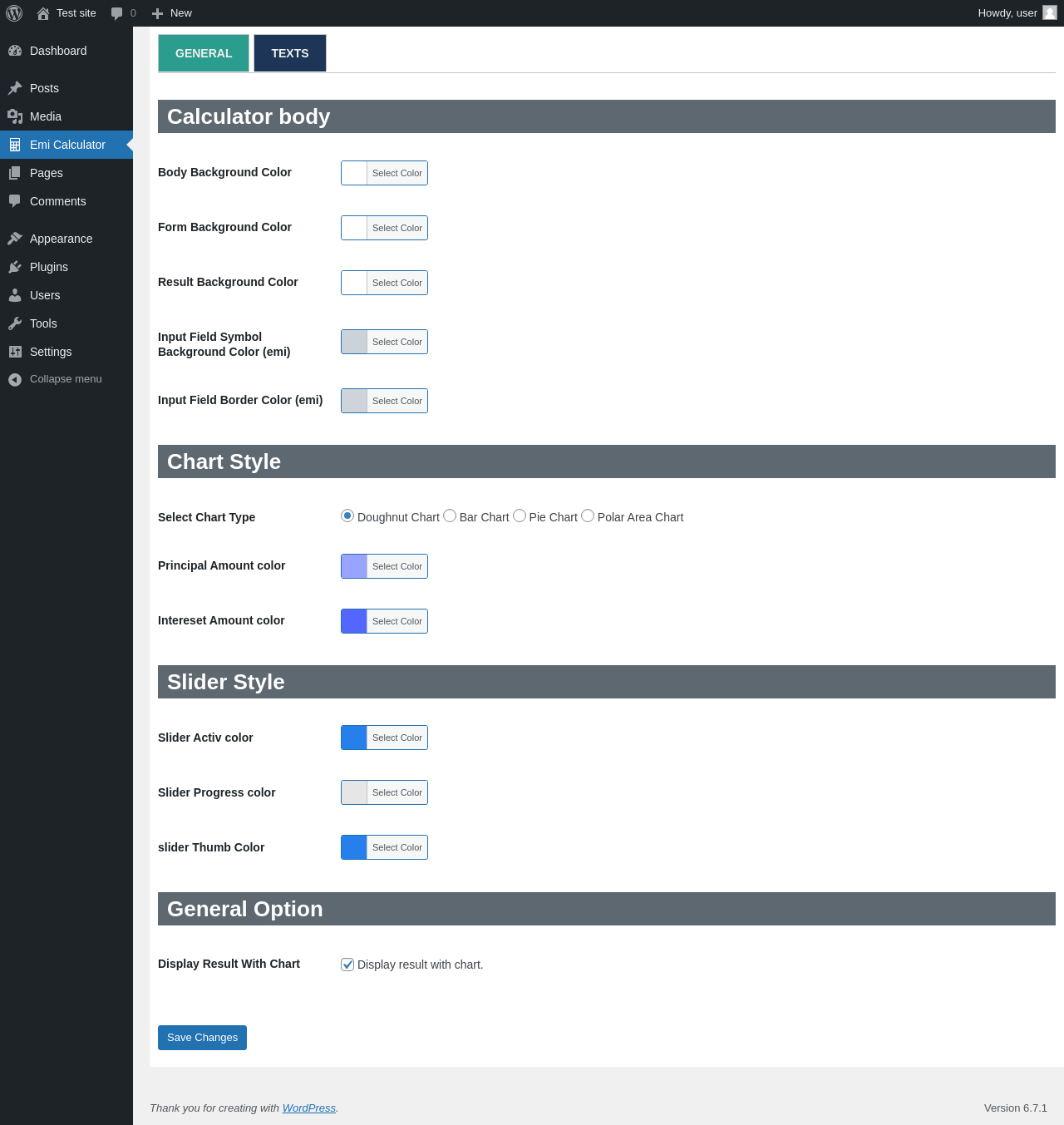Open the Intereset Amount color swatch
Viewport: 1064px width, 1125px height.
[354, 621]
